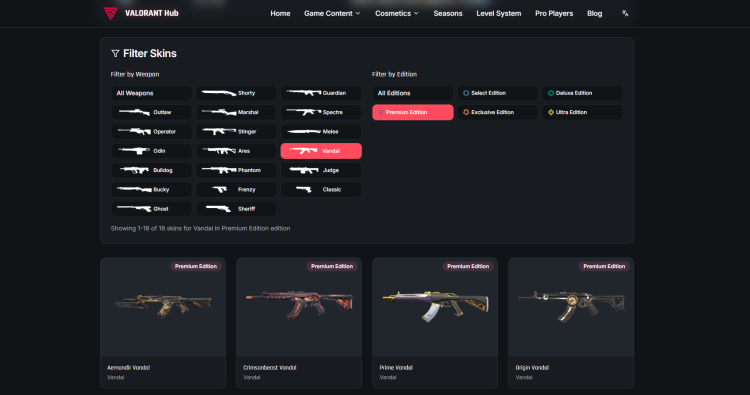Select the Select Edition filter

coord(497,93)
